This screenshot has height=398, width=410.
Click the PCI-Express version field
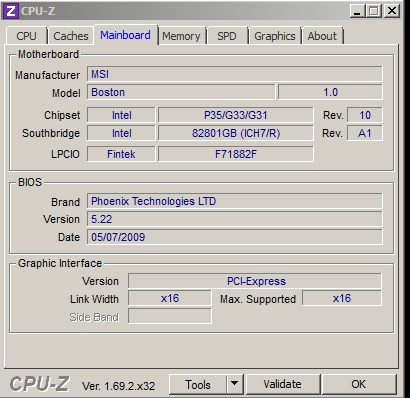pos(255,281)
